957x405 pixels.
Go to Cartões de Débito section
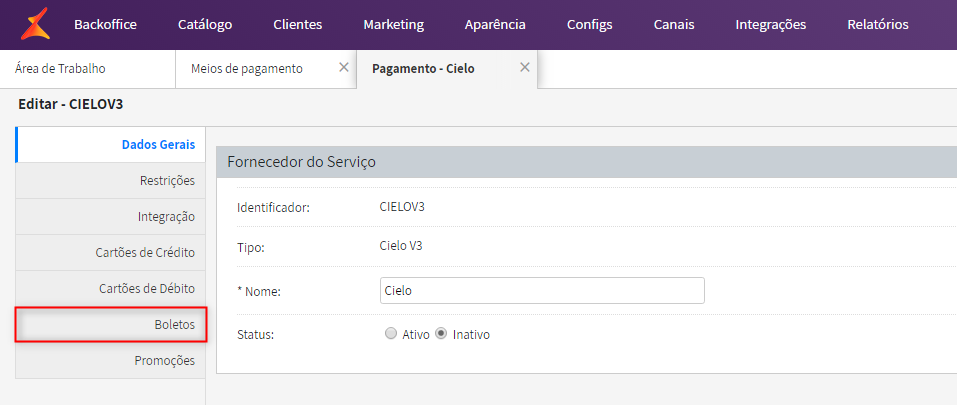click(x=110, y=289)
